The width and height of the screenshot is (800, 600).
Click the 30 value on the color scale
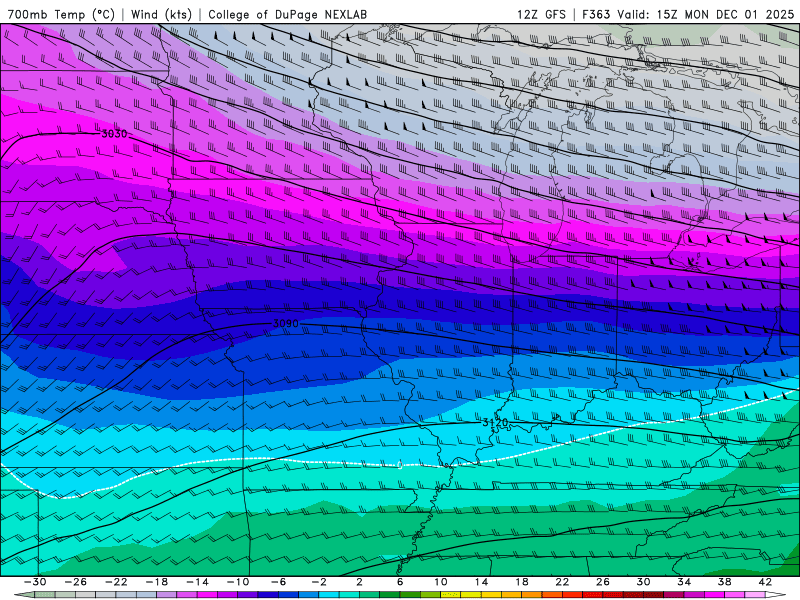pos(643,582)
